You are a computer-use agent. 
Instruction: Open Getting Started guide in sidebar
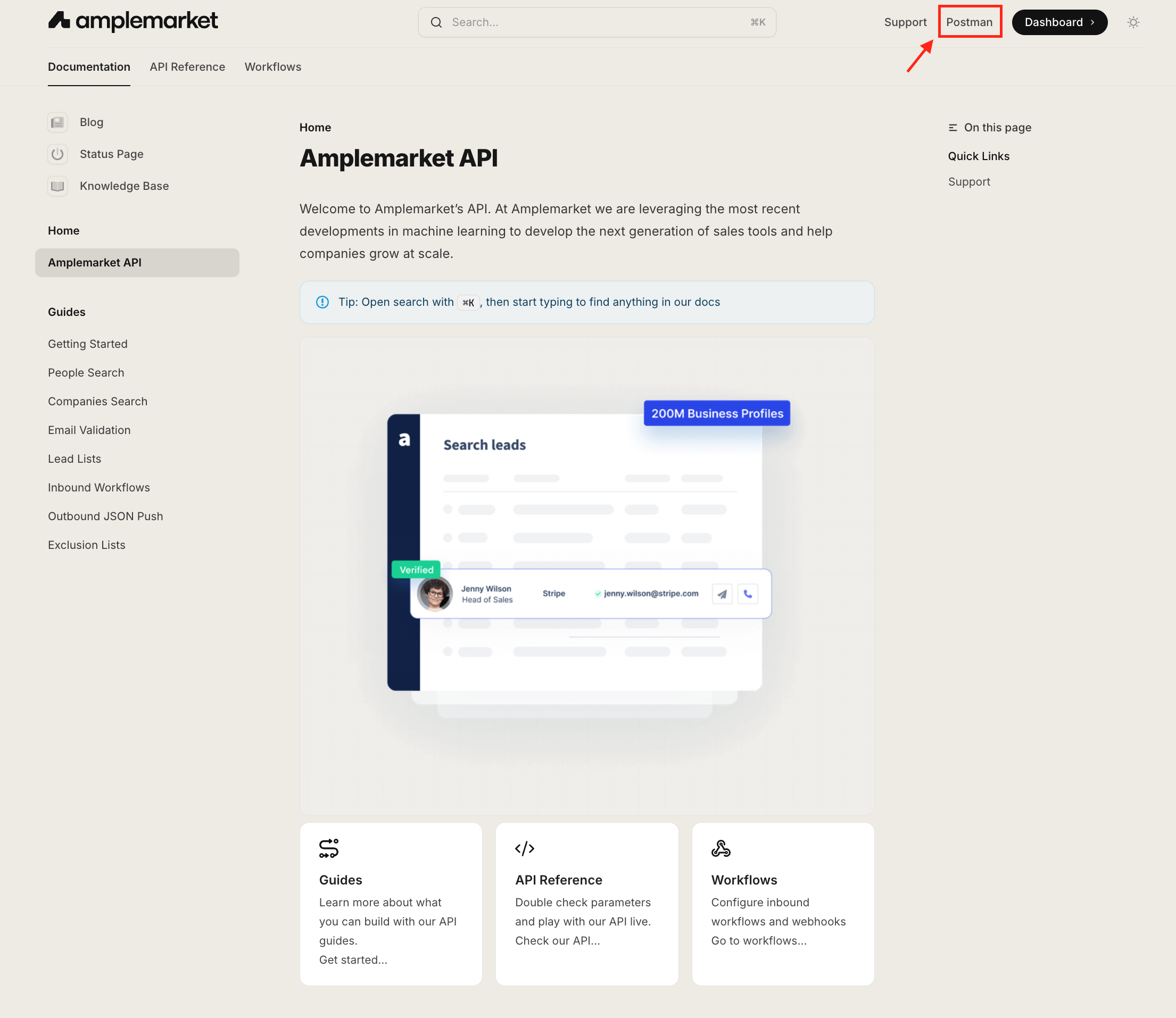click(x=87, y=344)
